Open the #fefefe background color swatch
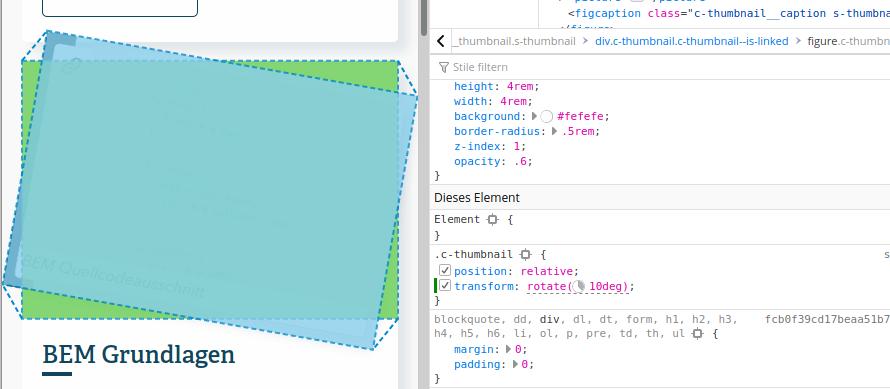 pyautogui.click(x=547, y=116)
